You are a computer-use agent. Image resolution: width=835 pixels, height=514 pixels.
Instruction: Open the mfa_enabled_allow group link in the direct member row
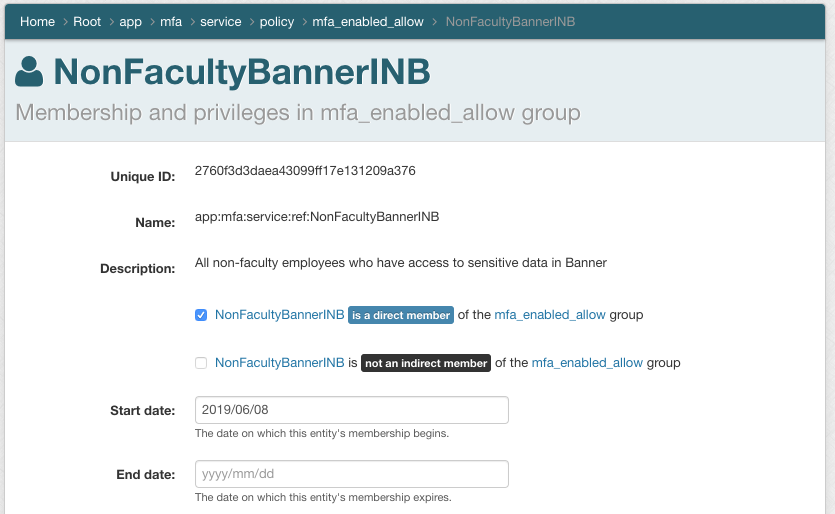[550, 315]
